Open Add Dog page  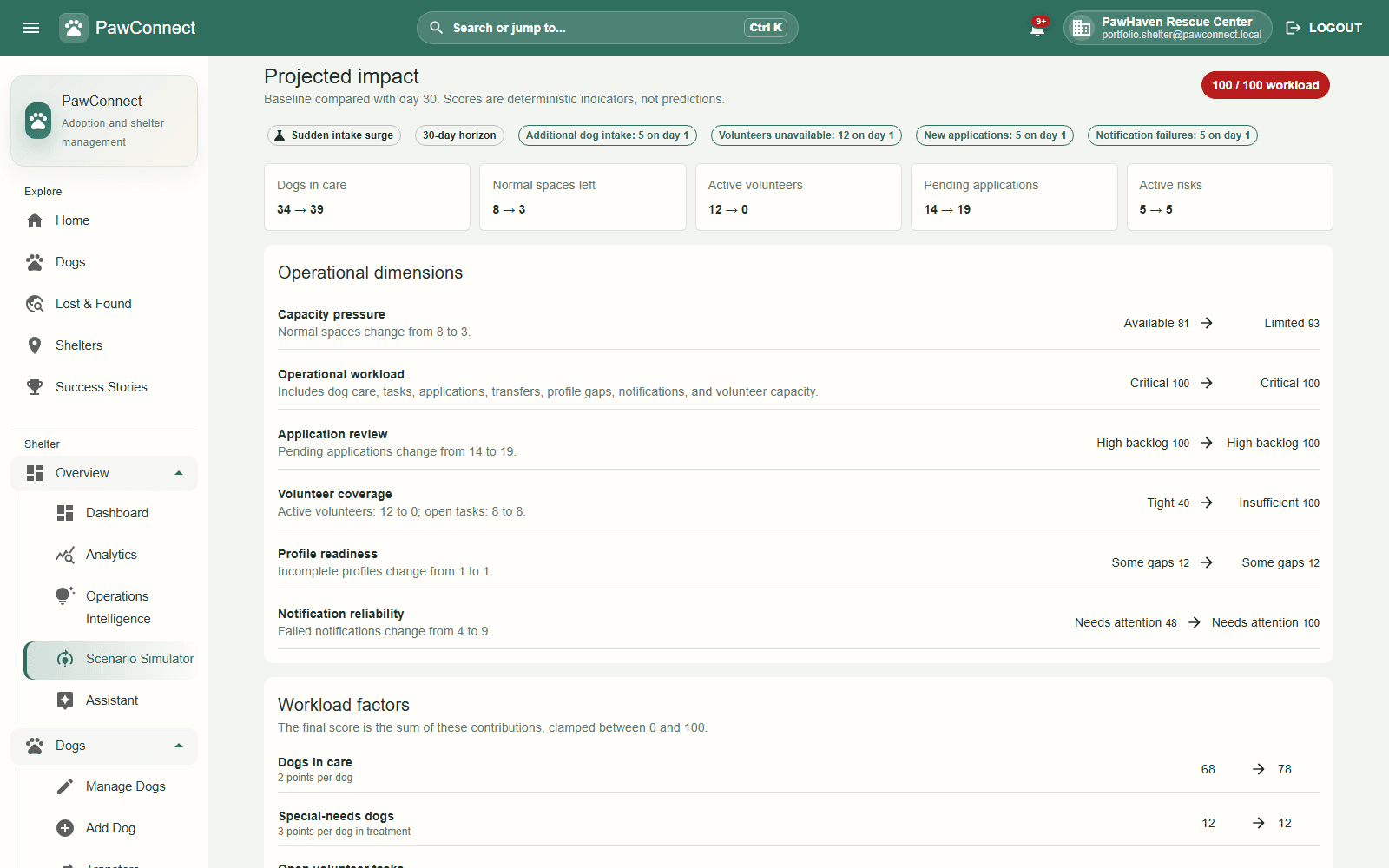tap(111, 828)
